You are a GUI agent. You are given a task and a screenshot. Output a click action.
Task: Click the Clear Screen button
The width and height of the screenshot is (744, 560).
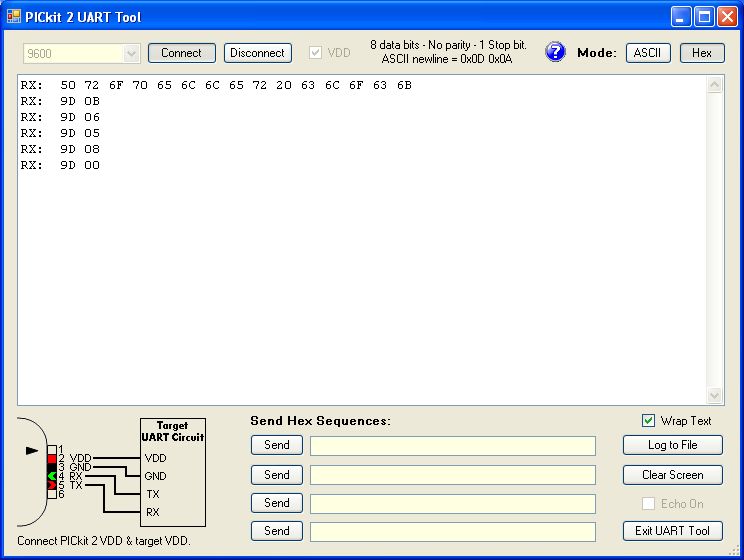(x=672, y=475)
